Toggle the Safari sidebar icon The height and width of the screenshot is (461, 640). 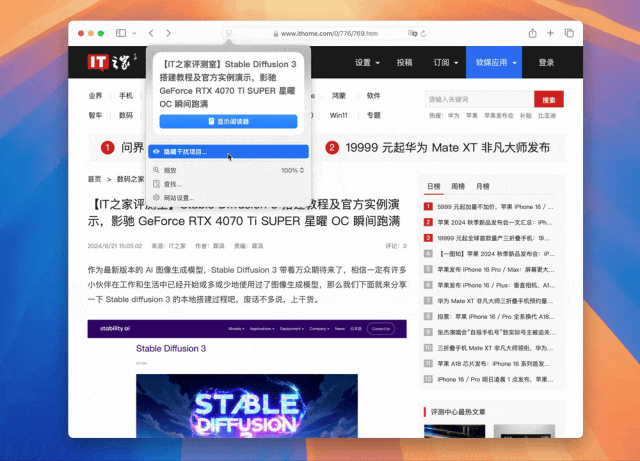[121, 33]
